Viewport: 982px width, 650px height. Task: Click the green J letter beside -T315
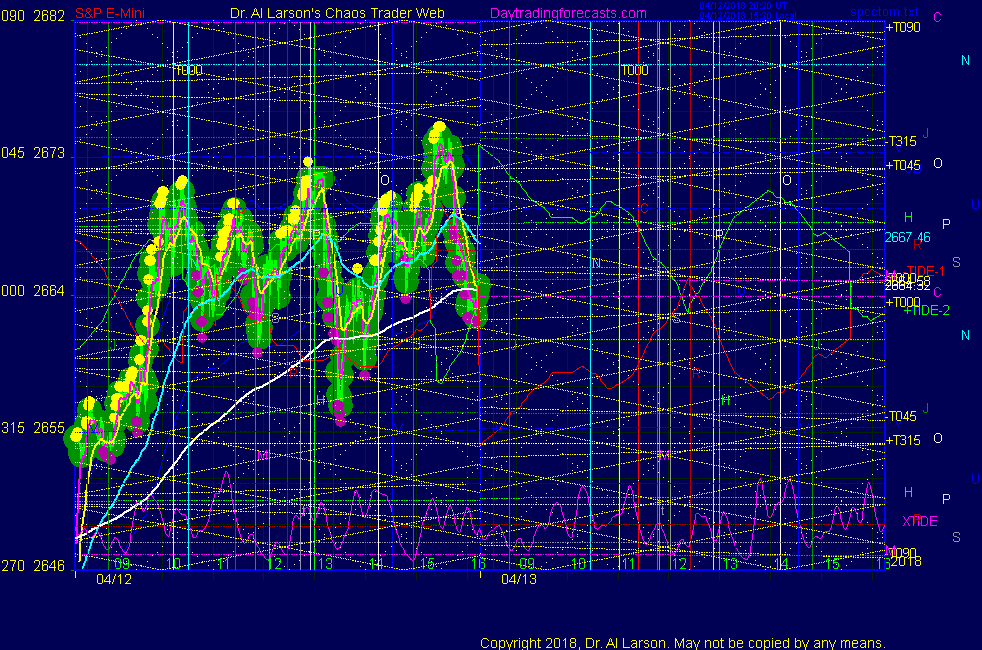point(926,133)
